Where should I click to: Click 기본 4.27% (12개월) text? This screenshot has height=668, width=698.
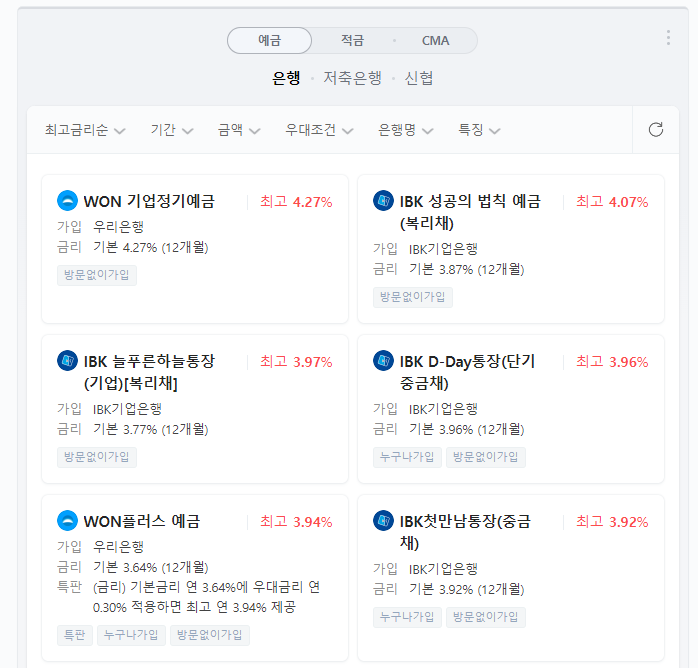coord(150,247)
